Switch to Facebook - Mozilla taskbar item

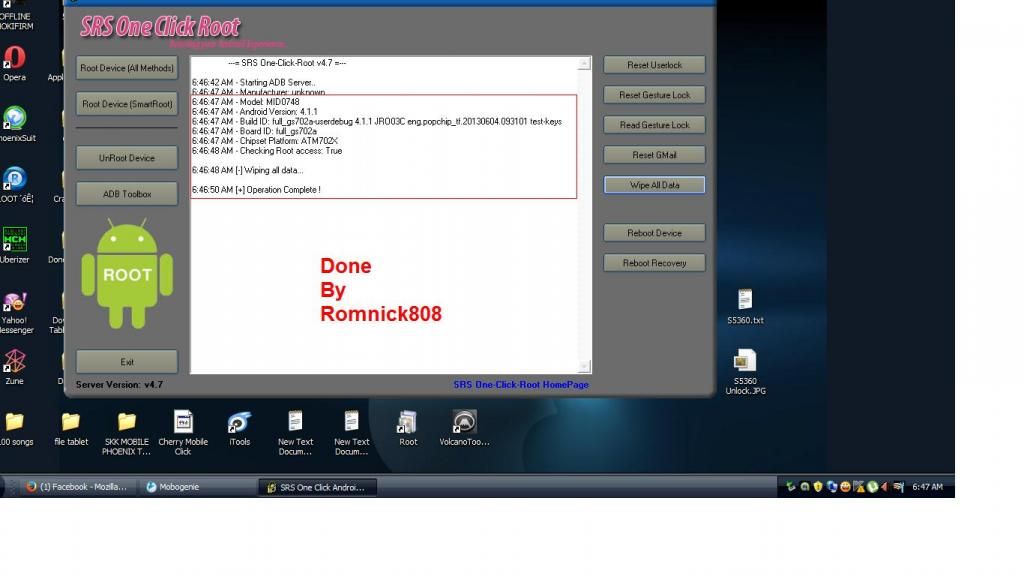click(x=76, y=487)
